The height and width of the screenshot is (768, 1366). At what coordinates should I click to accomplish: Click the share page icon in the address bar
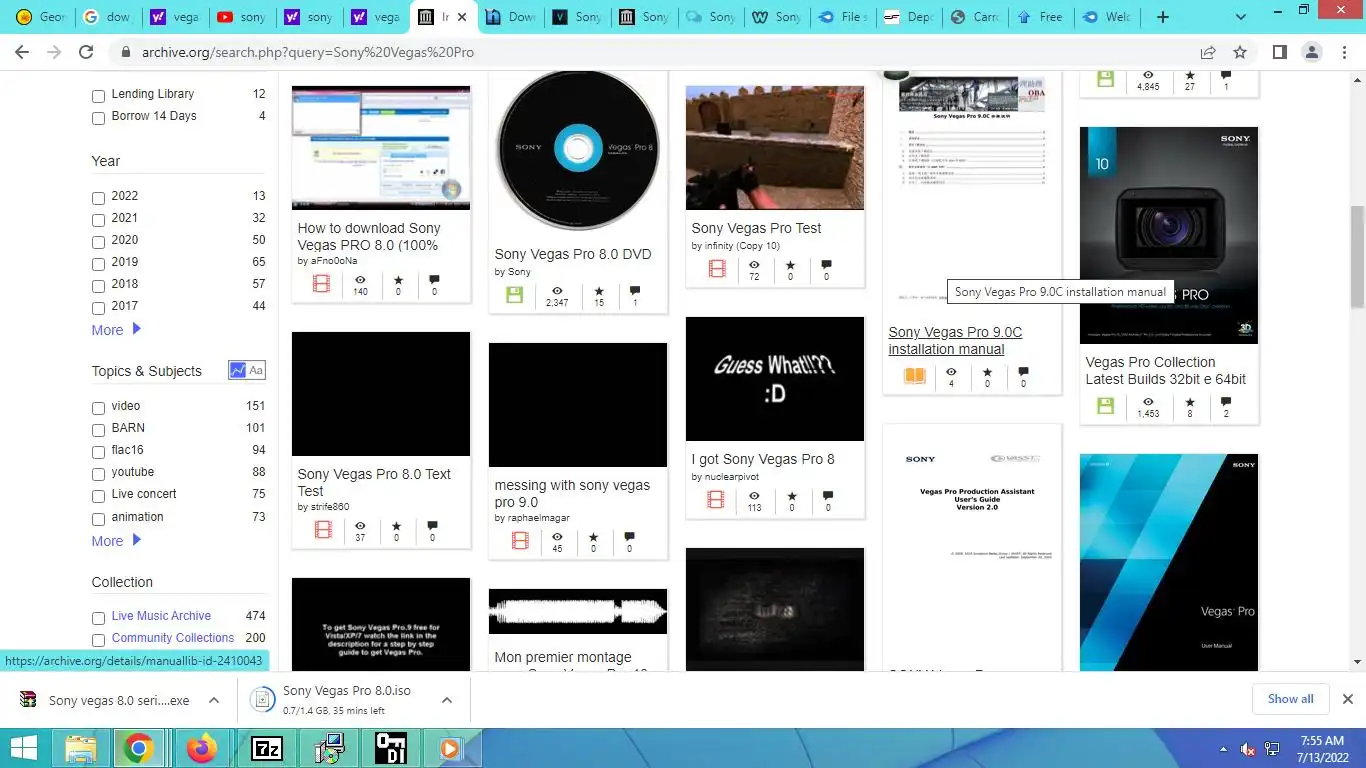click(1208, 52)
